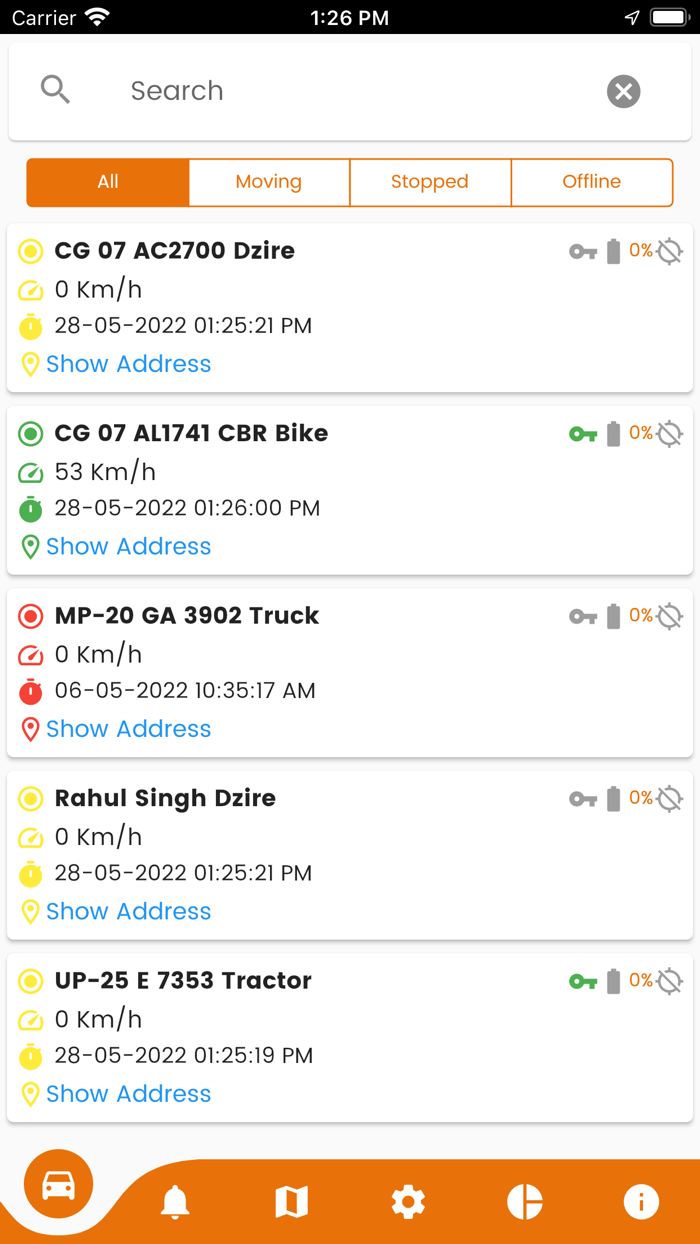This screenshot has width=700, height=1244.
Task: Show Address for UP-25 E 7353 Tractor
Action: (128, 1094)
